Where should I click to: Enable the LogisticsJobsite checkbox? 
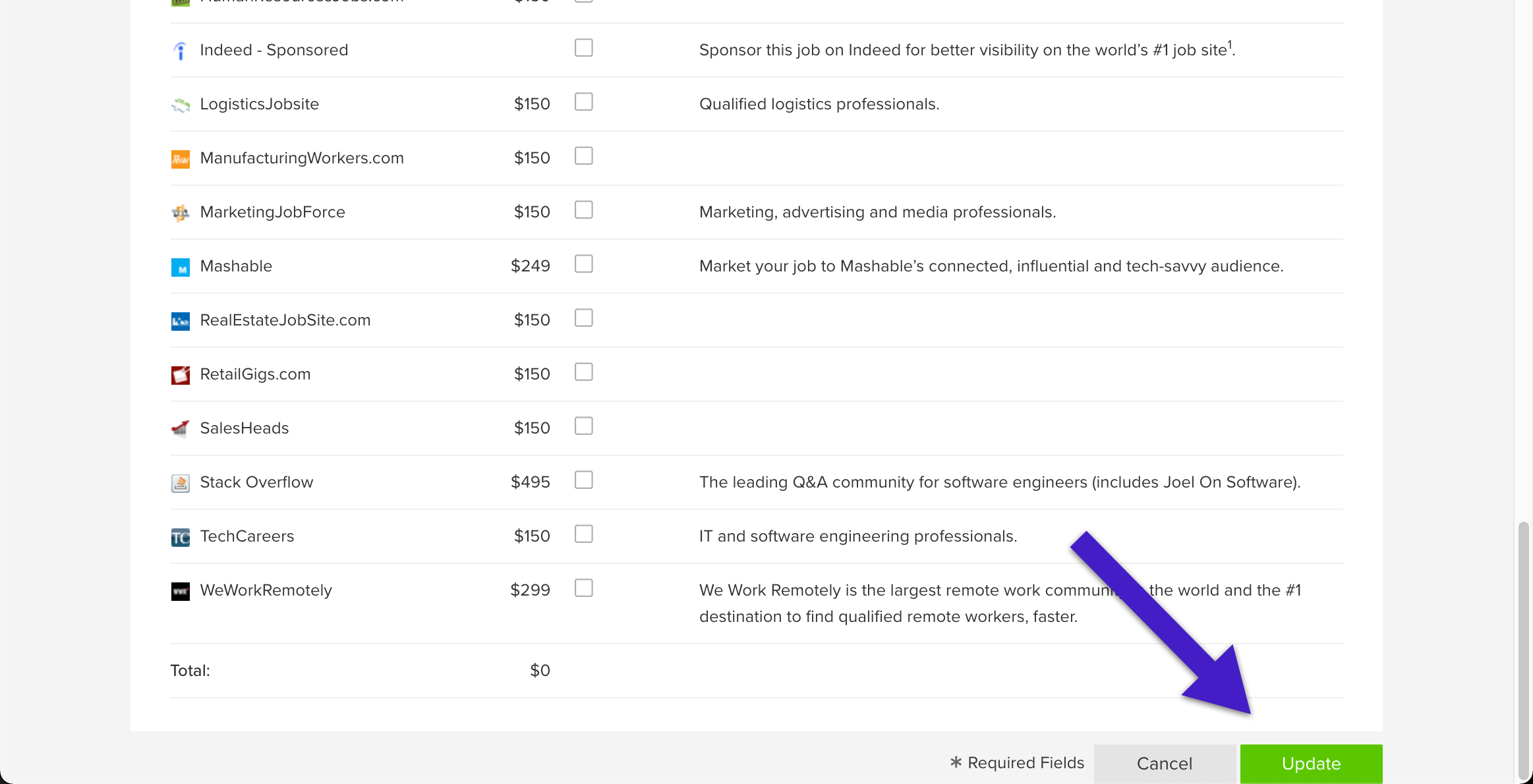point(583,102)
